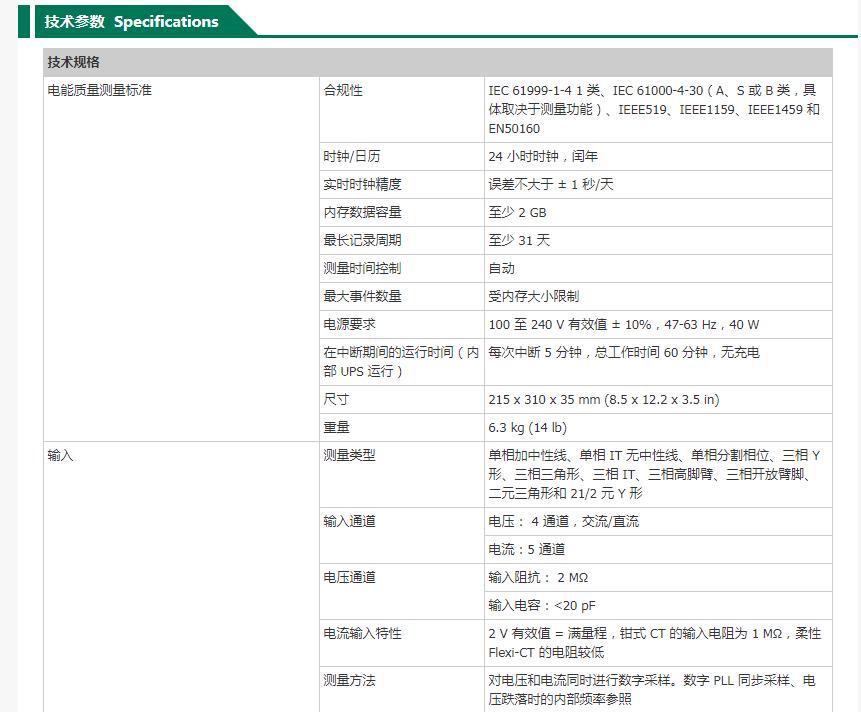Select the 合规性 label cell

coord(343,91)
